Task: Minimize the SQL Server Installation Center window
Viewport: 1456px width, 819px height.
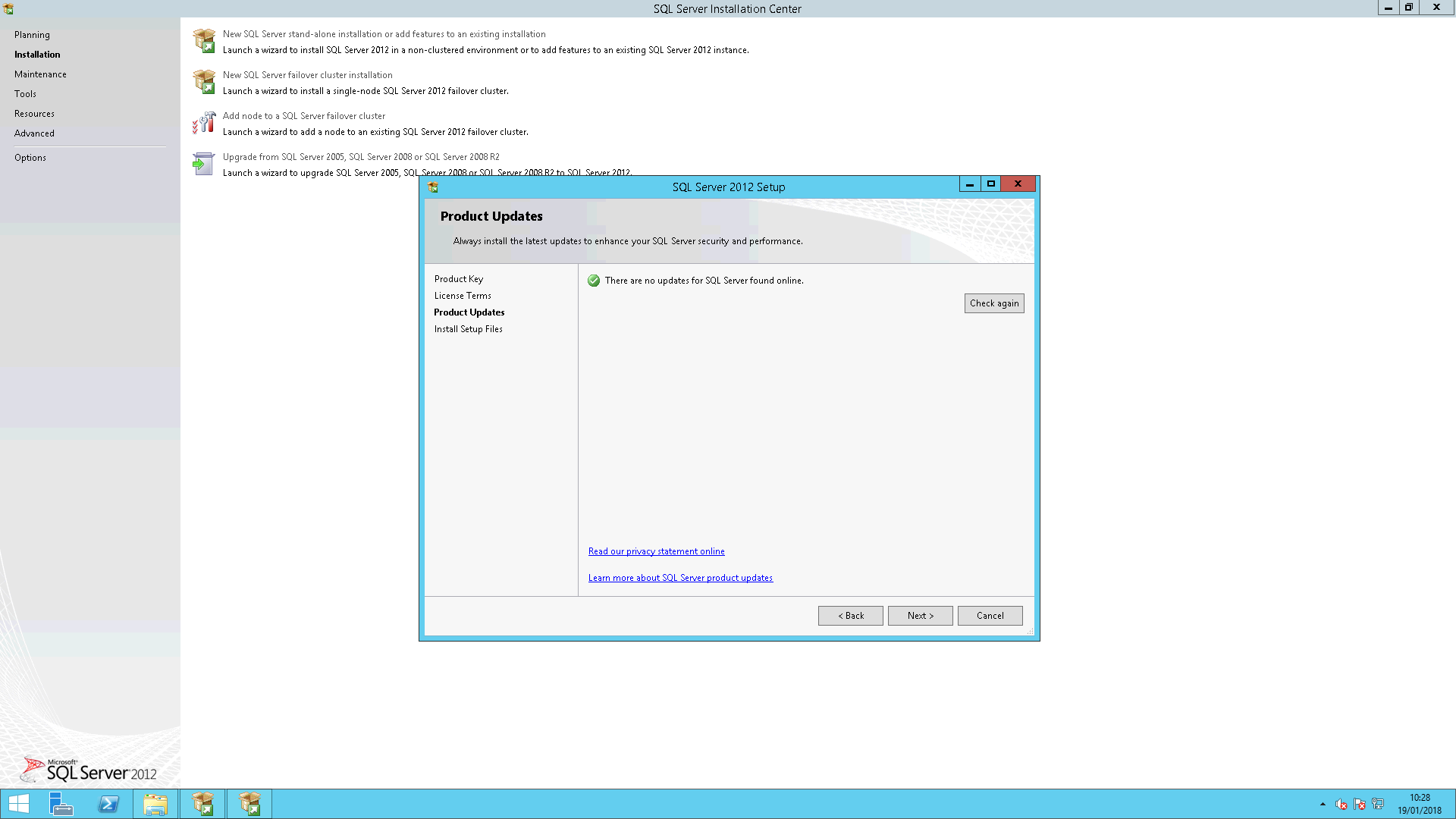Action: [1389, 8]
